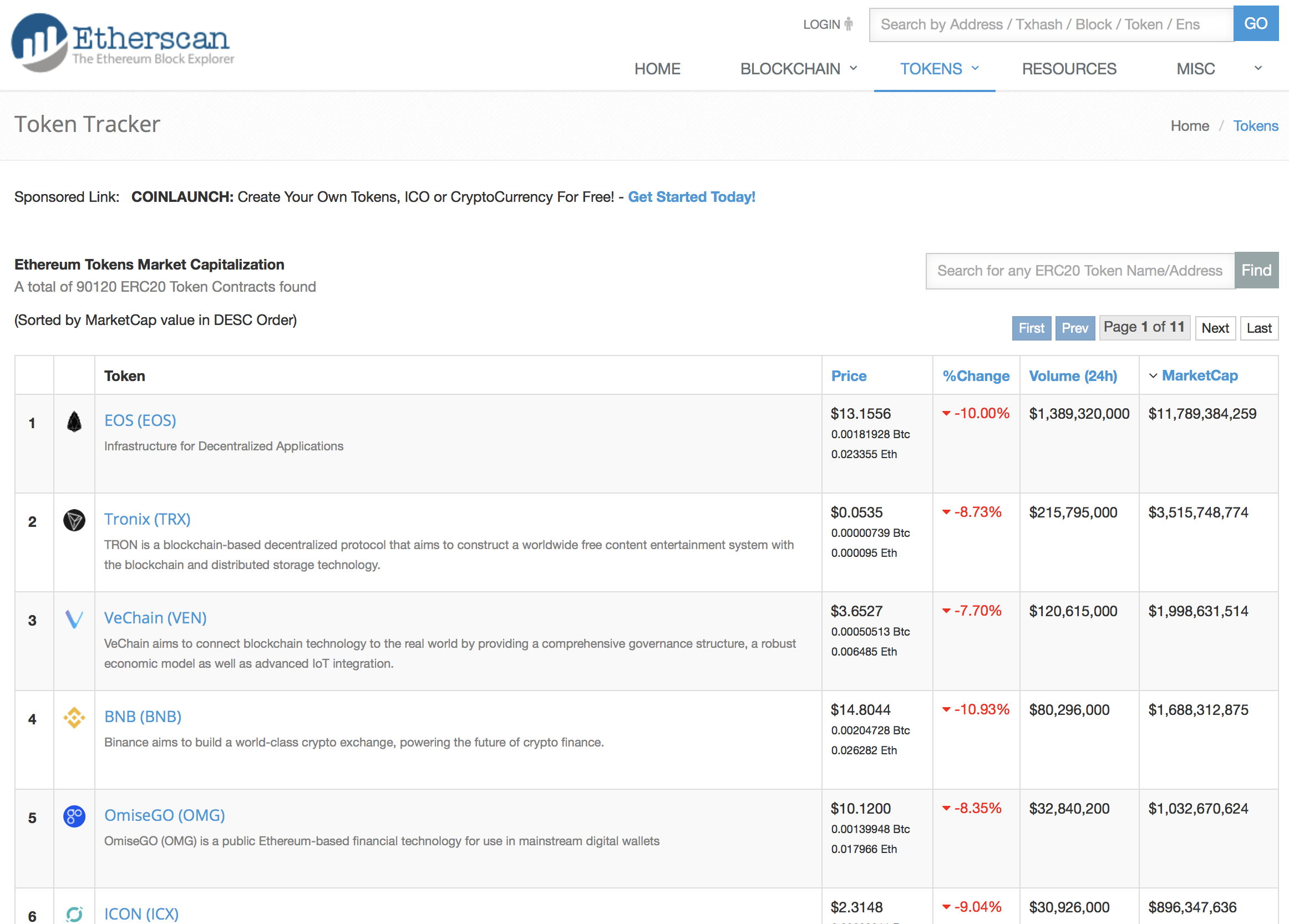Viewport: 1289px width, 924px height.
Task: Click MarketCap sort arrow icon
Action: pos(1153,375)
